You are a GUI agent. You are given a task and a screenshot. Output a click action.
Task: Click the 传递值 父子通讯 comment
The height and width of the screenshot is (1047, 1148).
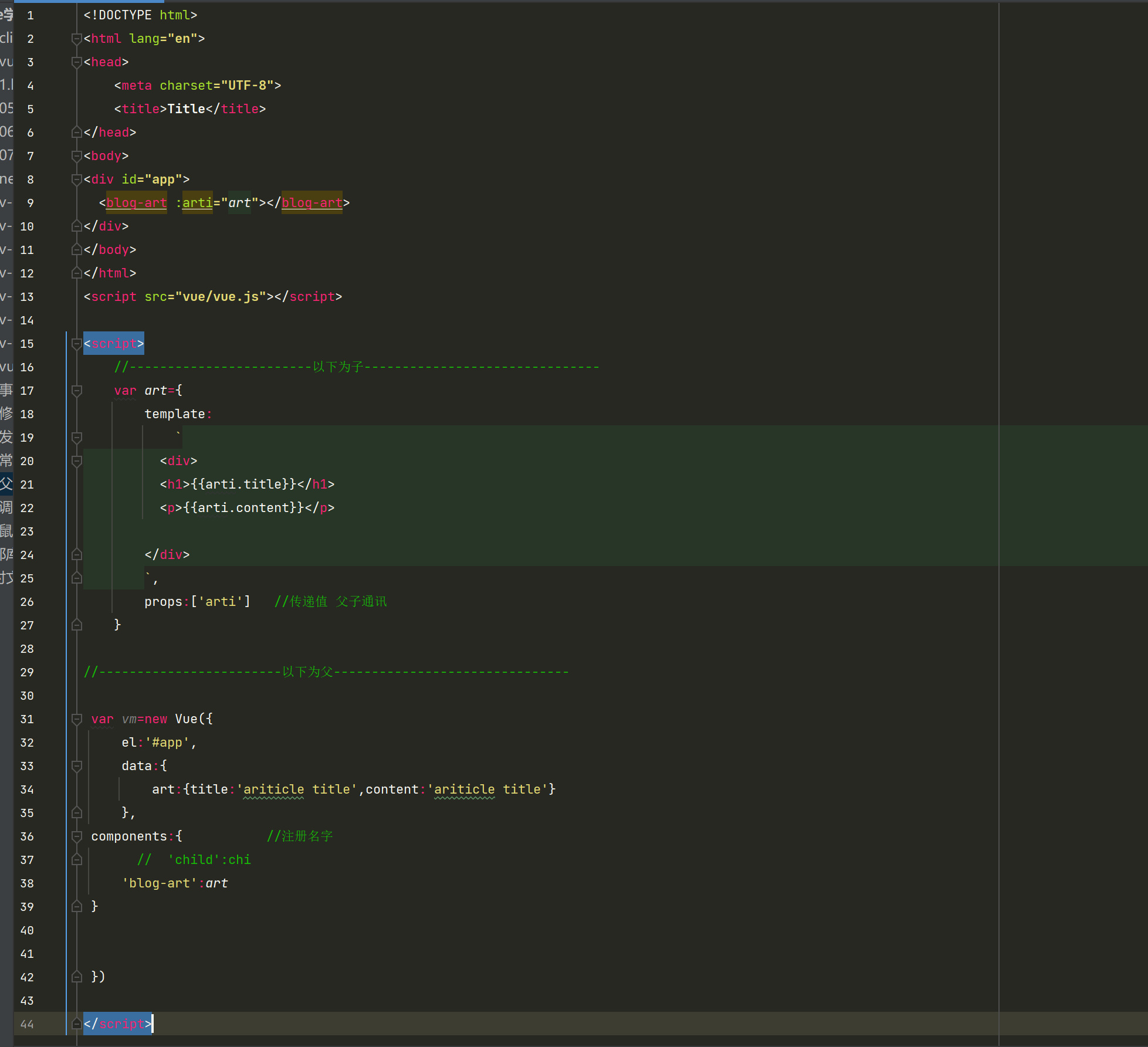[331, 602]
